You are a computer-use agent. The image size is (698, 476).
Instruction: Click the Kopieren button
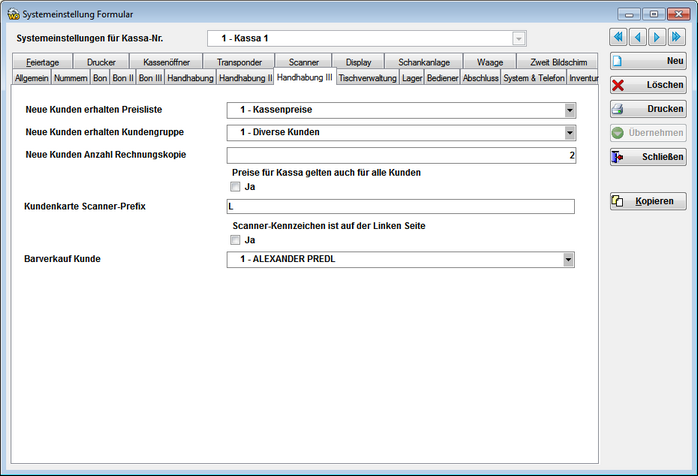(648, 201)
